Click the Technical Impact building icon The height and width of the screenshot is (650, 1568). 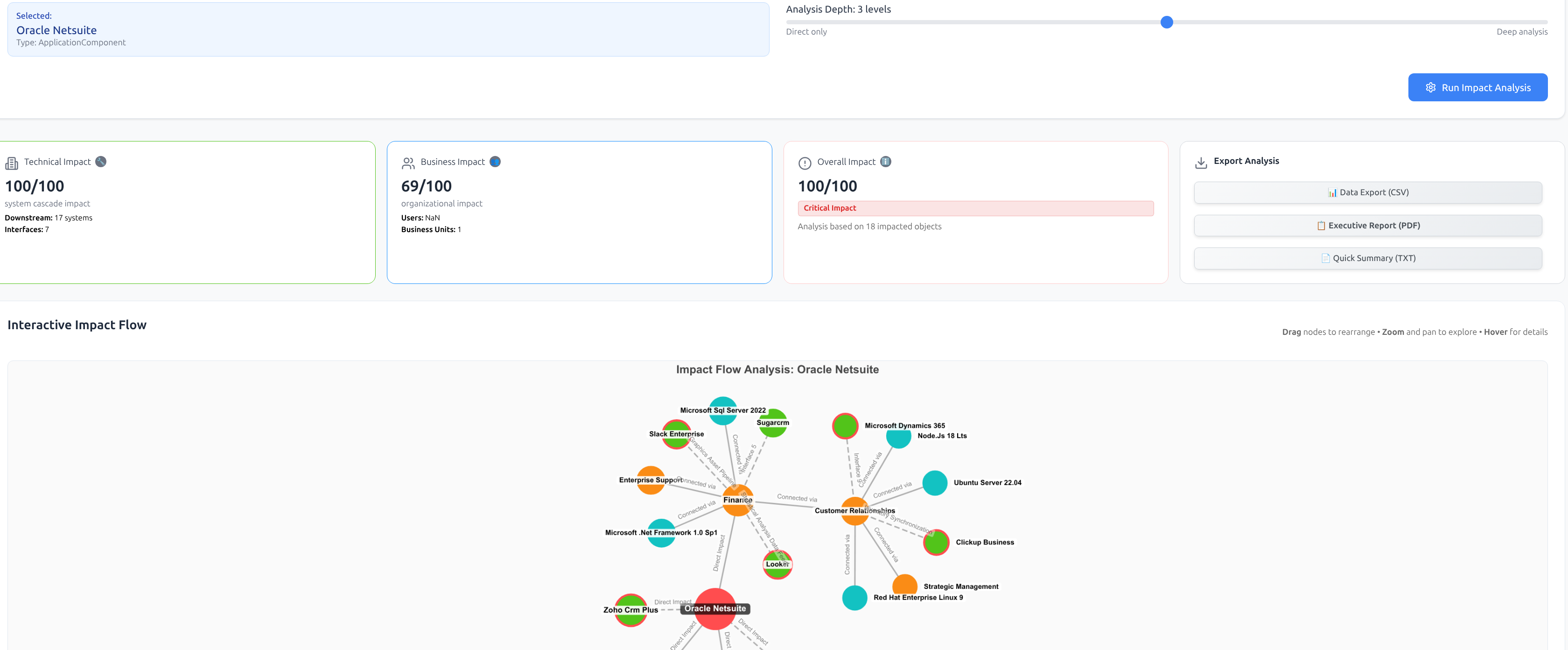click(x=12, y=162)
